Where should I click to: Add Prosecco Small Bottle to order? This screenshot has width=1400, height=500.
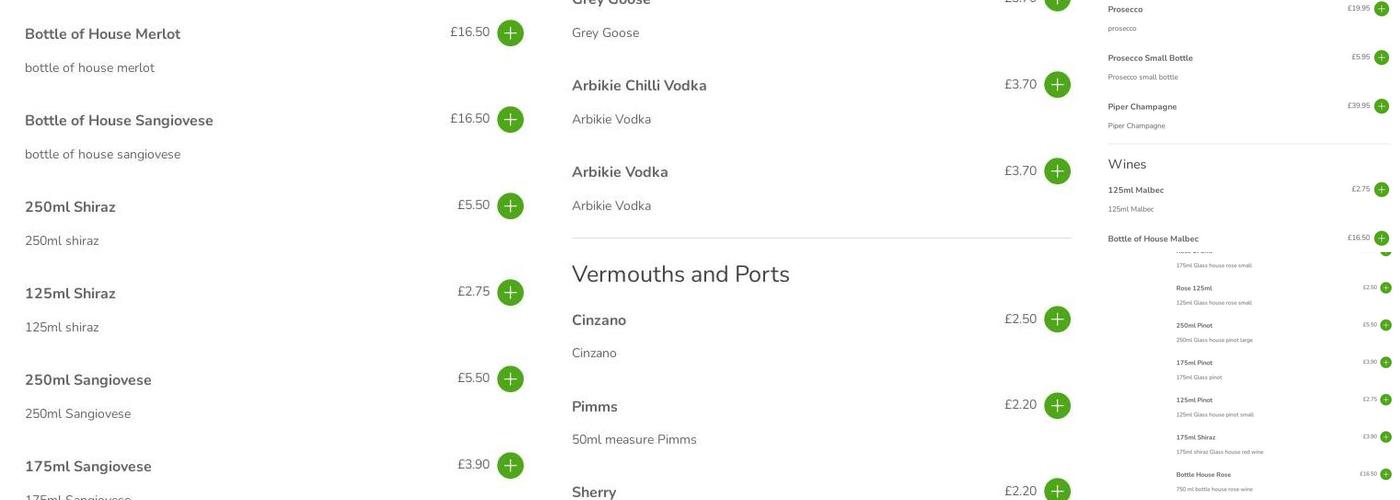pyautogui.click(x=1381, y=58)
